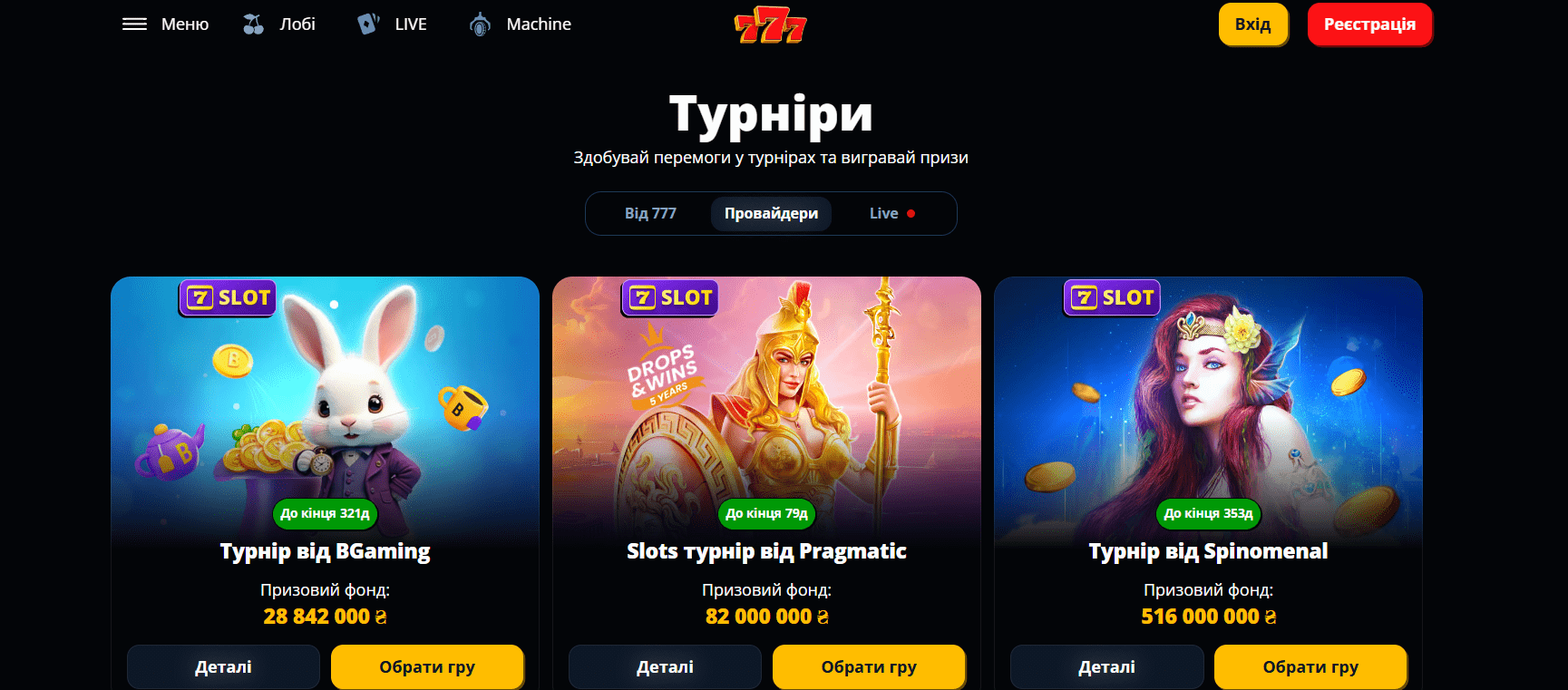Open the BGaming rabbit tournament banner
Viewport: 1568px width, 690px height.
(x=325, y=403)
